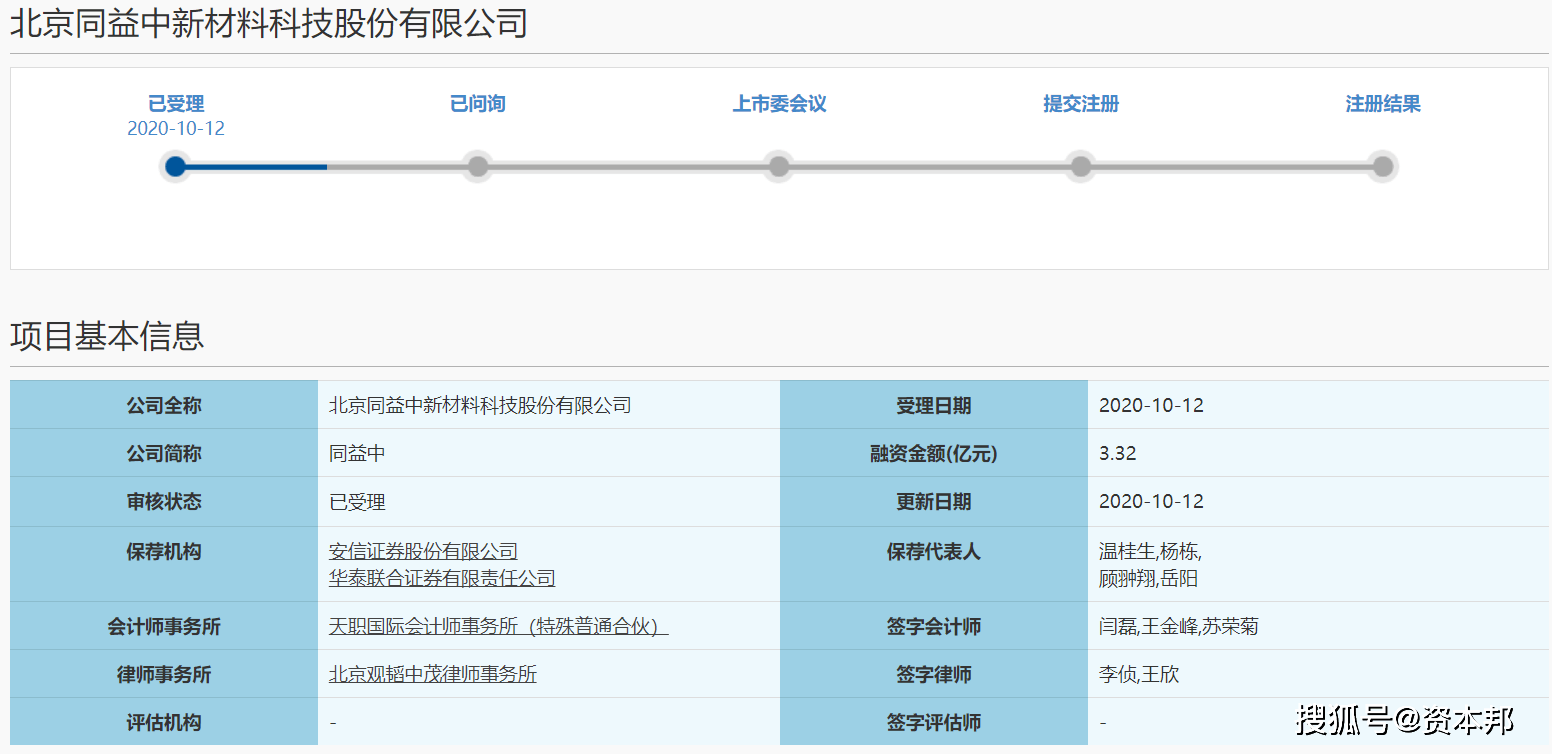Click the blue 已受理 timeline node
The image size is (1552, 754).
(x=176, y=166)
